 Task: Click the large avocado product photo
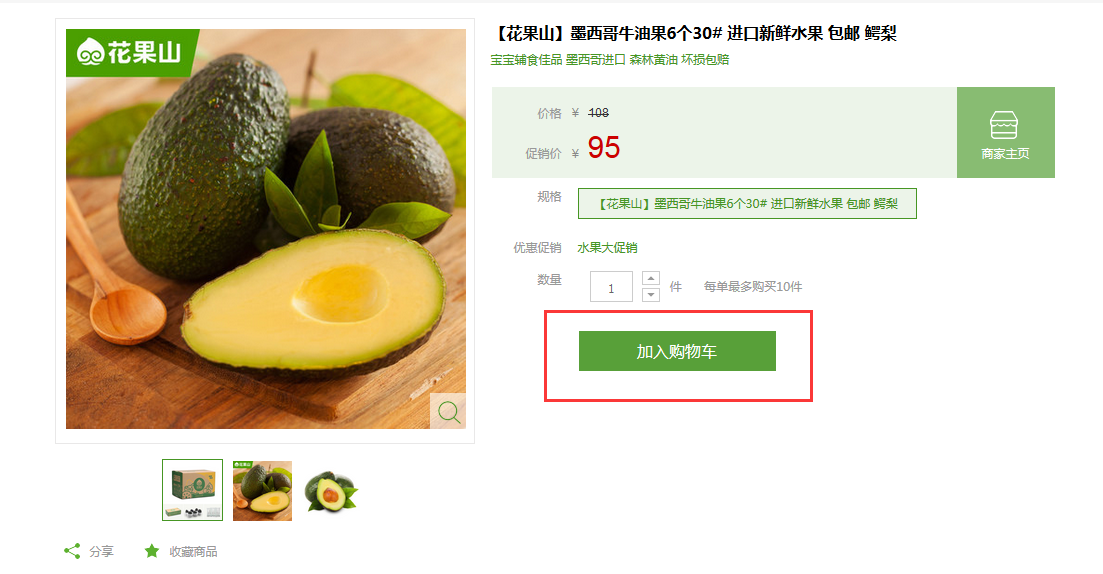[x=266, y=229]
